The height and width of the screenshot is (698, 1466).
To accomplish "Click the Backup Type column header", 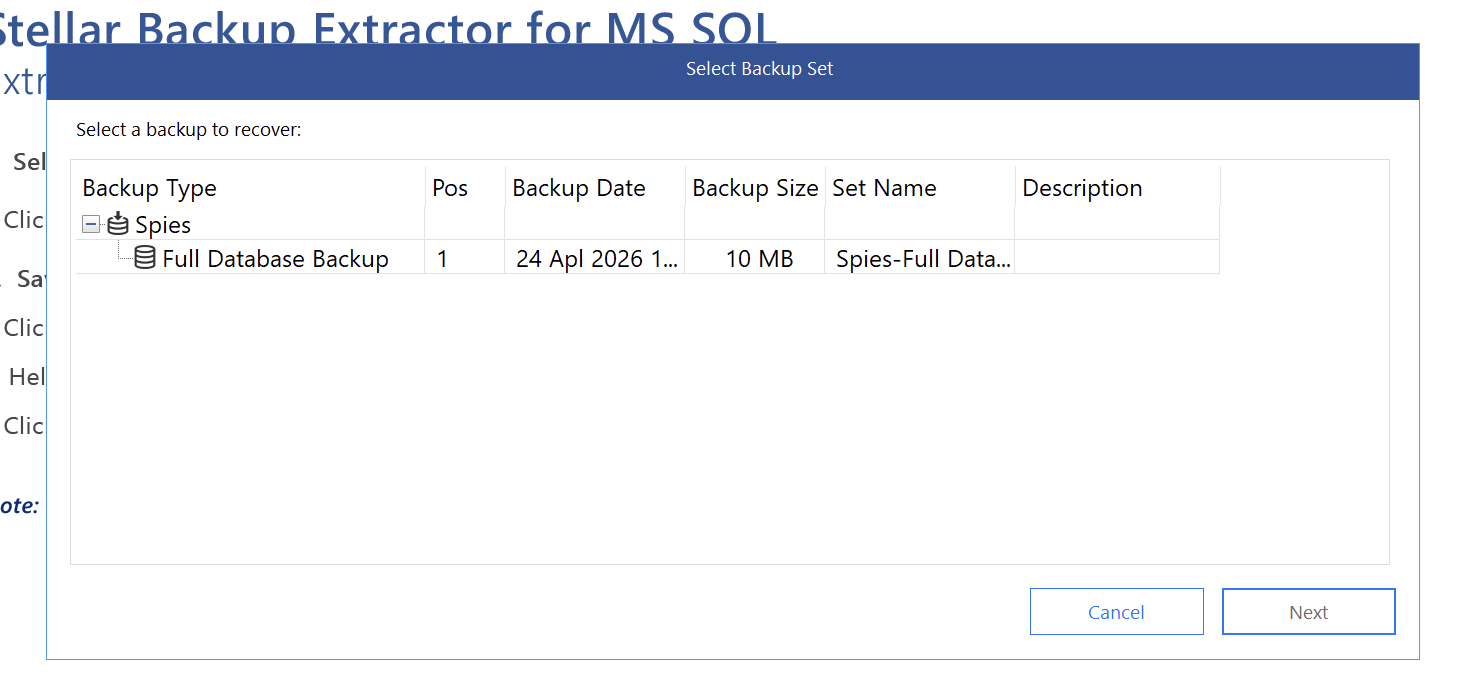I will [250, 188].
